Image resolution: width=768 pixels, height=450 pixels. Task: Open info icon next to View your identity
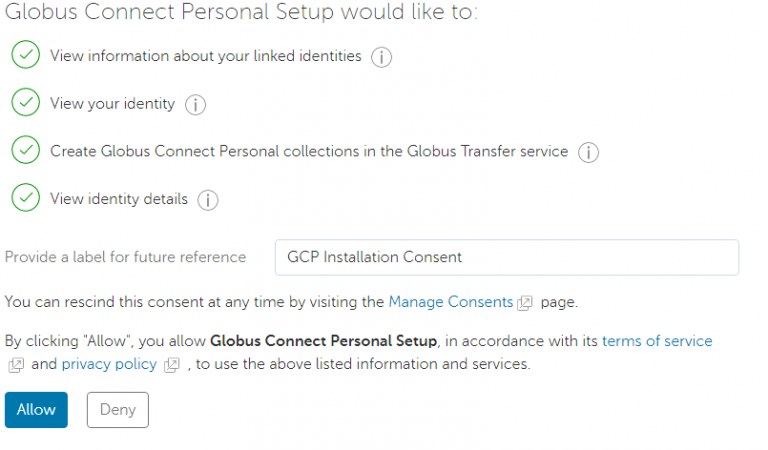click(x=195, y=104)
